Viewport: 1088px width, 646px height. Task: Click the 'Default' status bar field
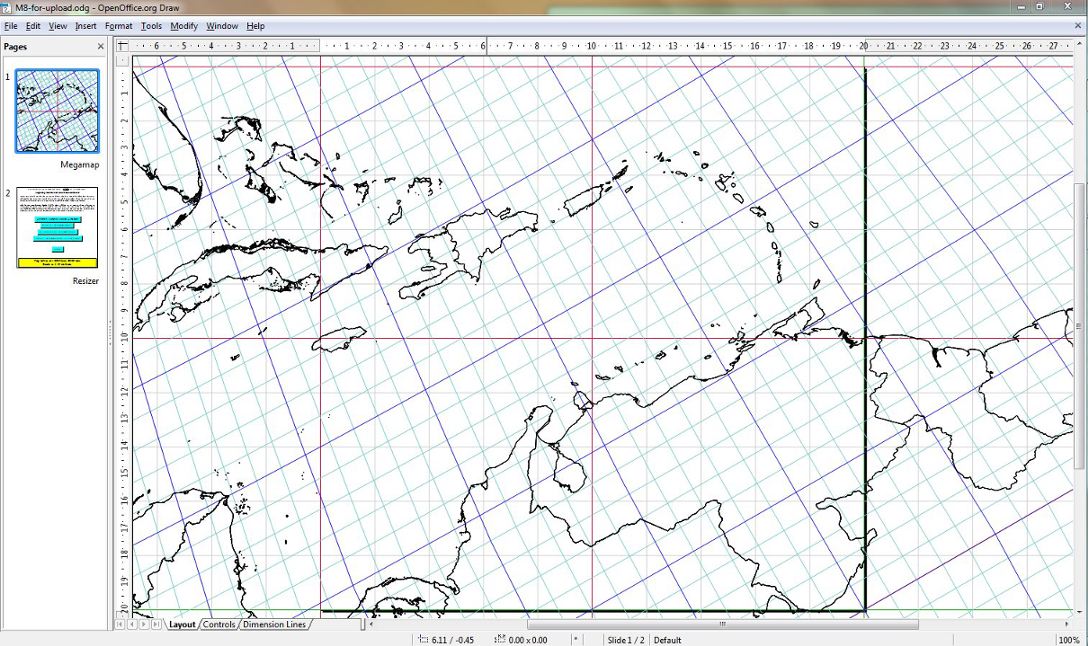(x=668, y=640)
